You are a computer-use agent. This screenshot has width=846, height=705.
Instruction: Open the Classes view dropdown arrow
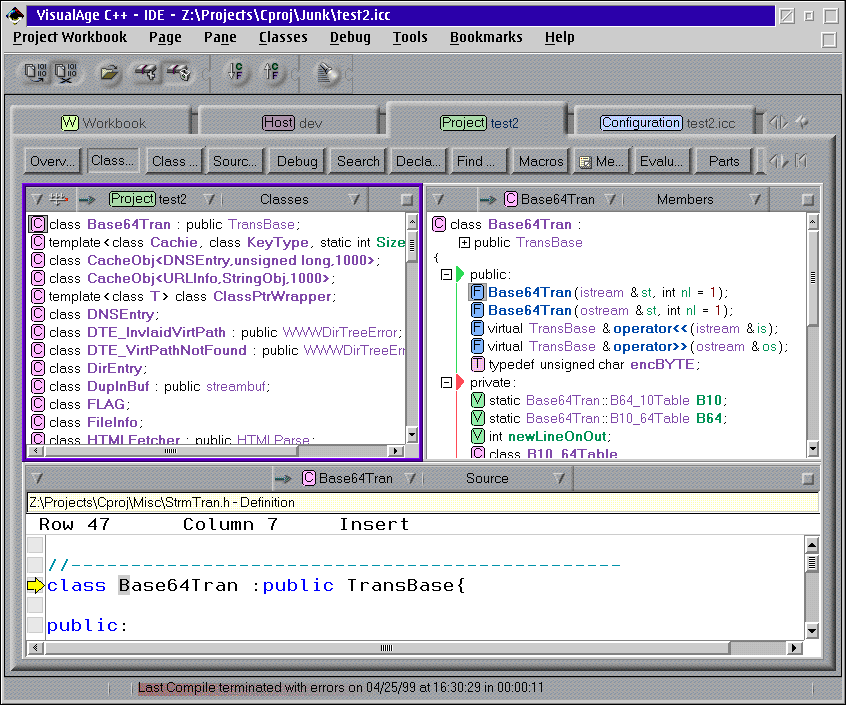[x=354, y=200]
